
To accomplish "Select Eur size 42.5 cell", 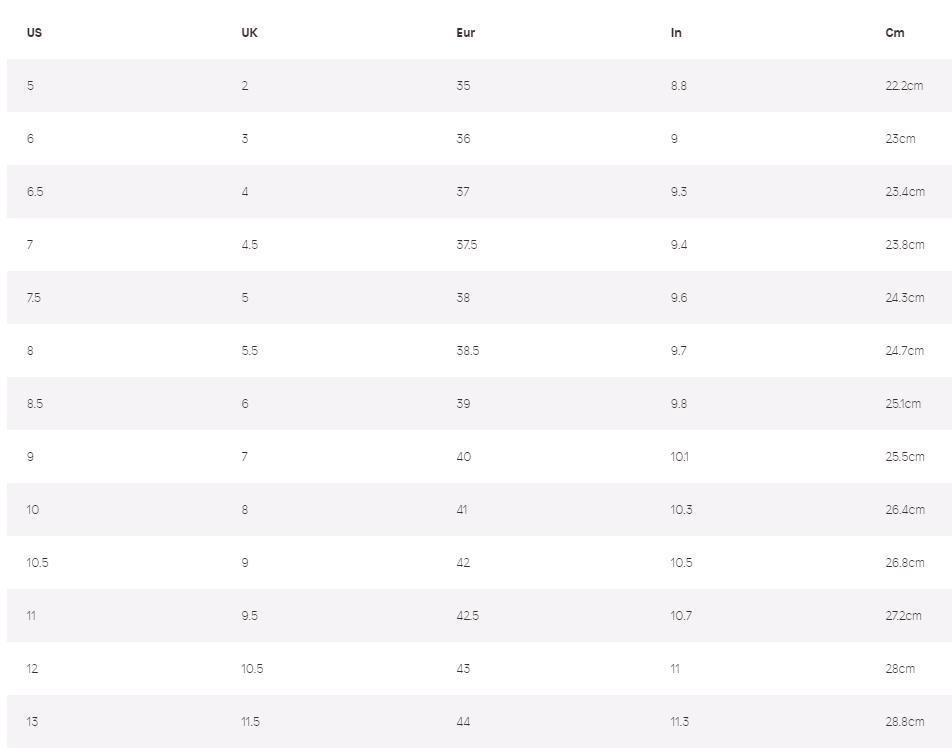I will [467, 616].
